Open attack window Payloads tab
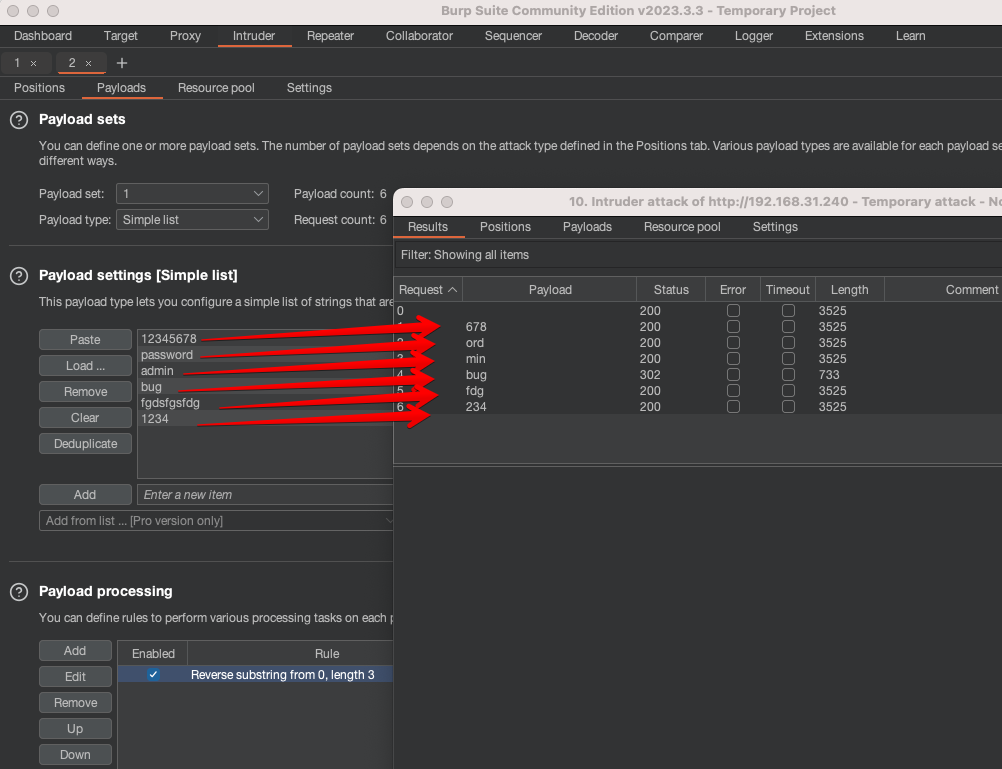This screenshot has height=769, width=1002. pyautogui.click(x=587, y=227)
